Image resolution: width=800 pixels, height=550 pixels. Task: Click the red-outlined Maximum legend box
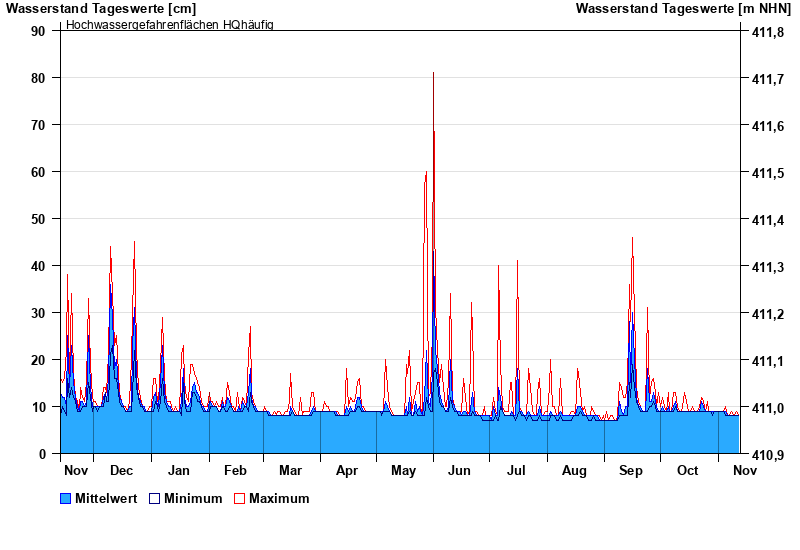tap(239, 498)
